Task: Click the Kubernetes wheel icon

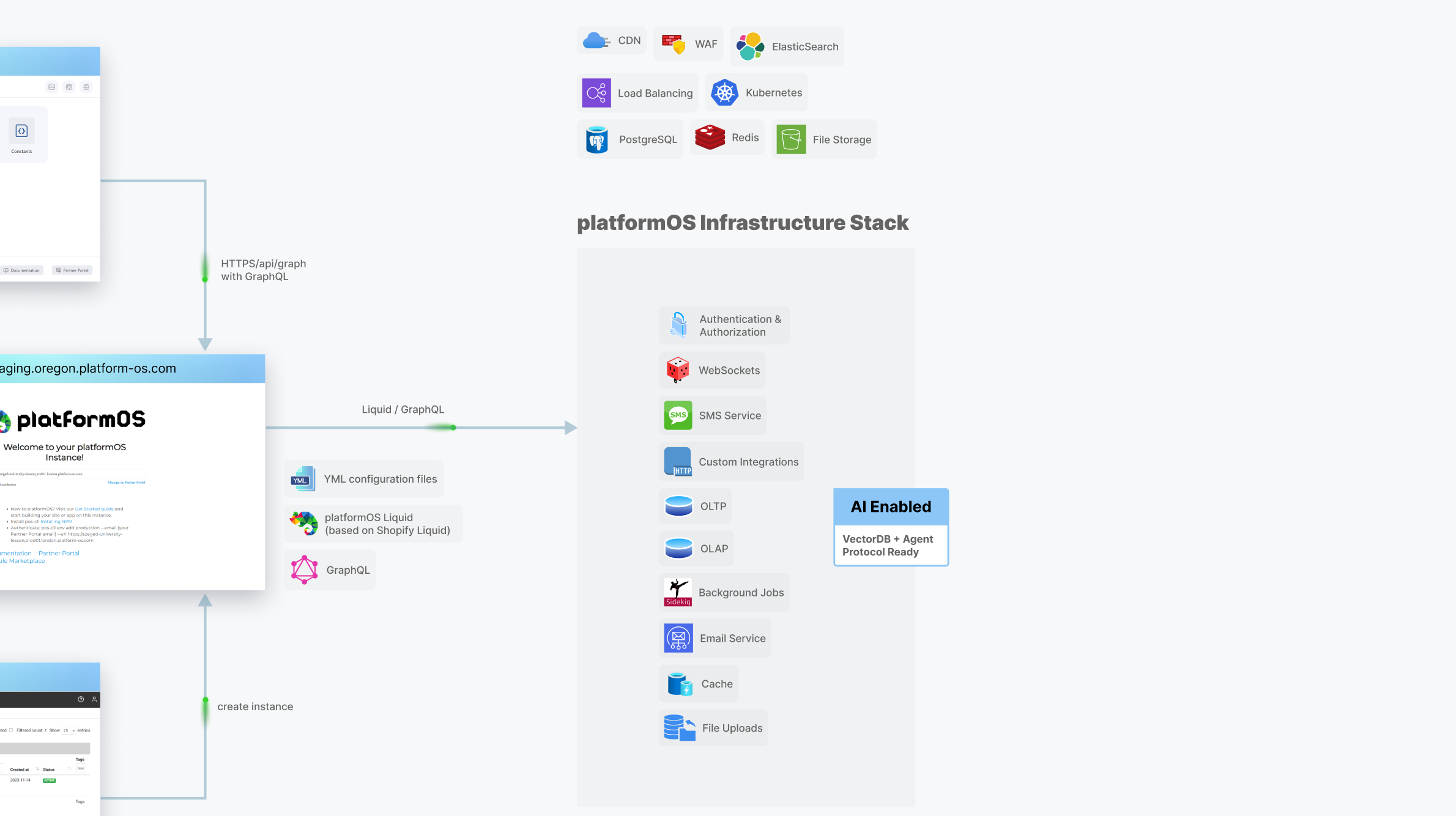Action: pos(724,92)
